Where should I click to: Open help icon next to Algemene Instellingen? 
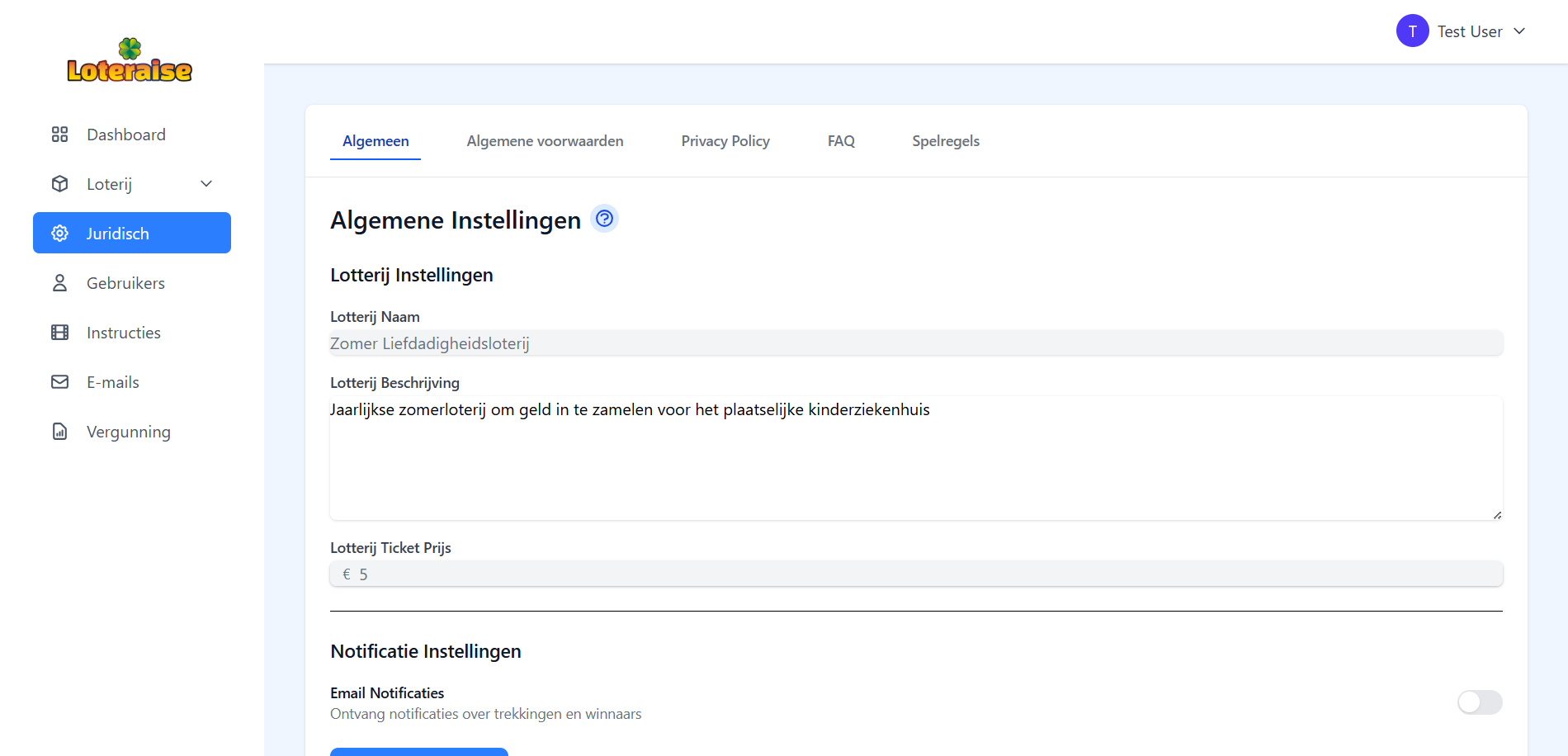[604, 219]
